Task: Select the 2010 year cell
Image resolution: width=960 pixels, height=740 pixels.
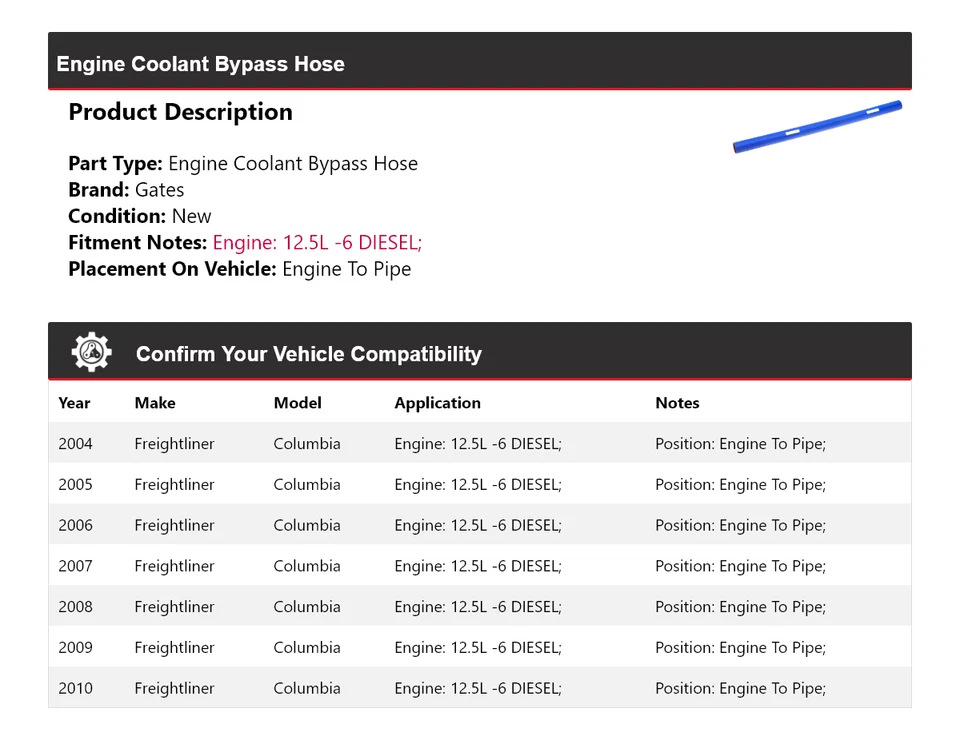Action: 75,689
